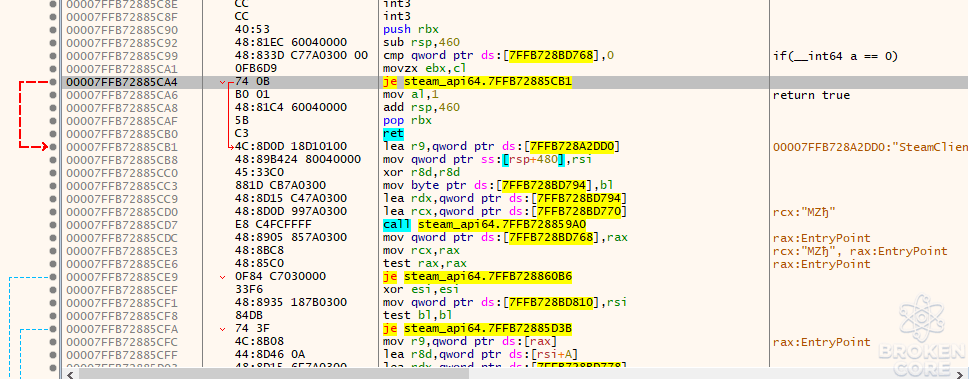Toggle breakpoint dot at address 00007FFB72885CD7
The width and height of the screenshot is (969, 379).
point(53,224)
